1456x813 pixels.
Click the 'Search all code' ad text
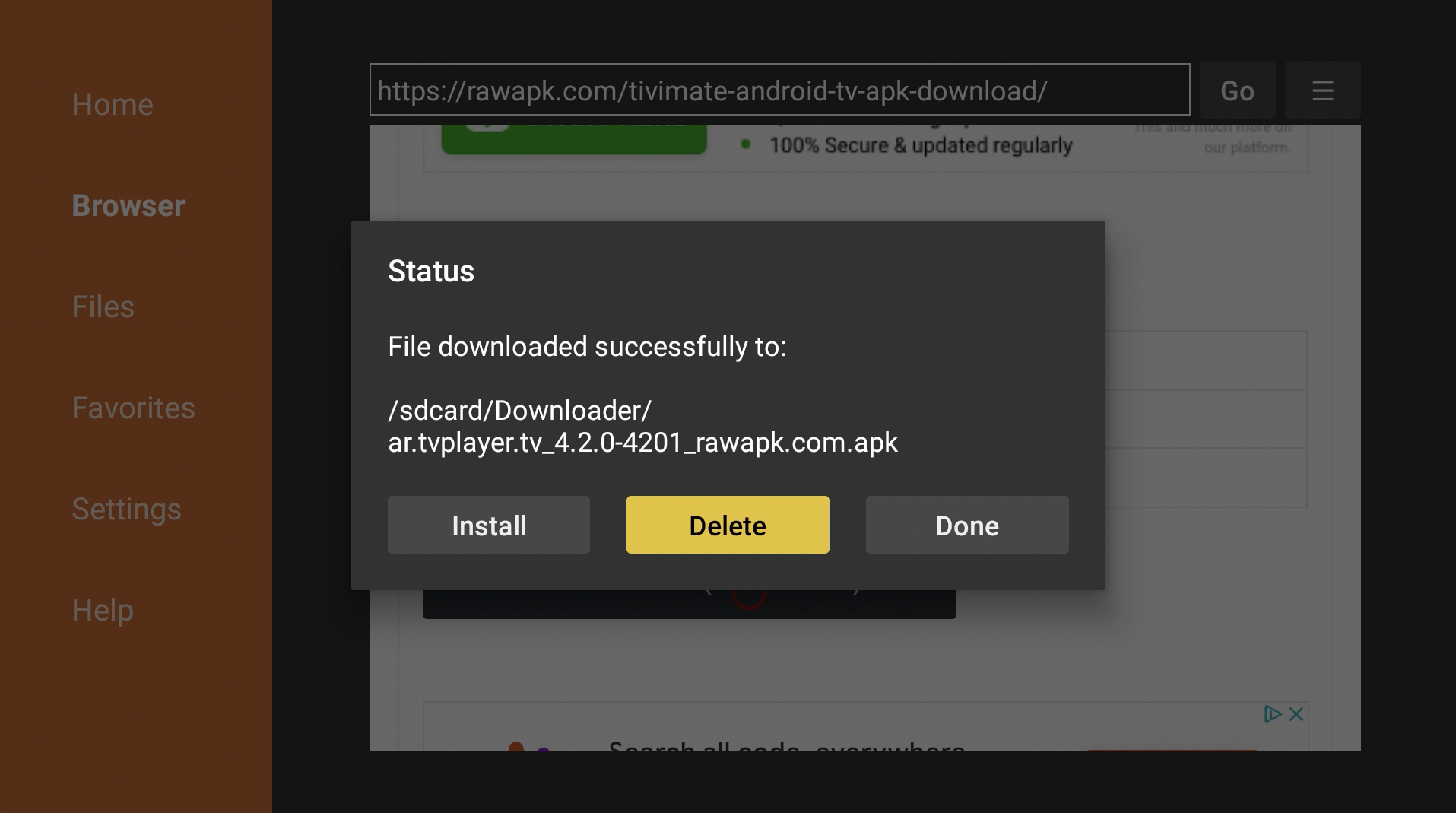(x=787, y=746)
